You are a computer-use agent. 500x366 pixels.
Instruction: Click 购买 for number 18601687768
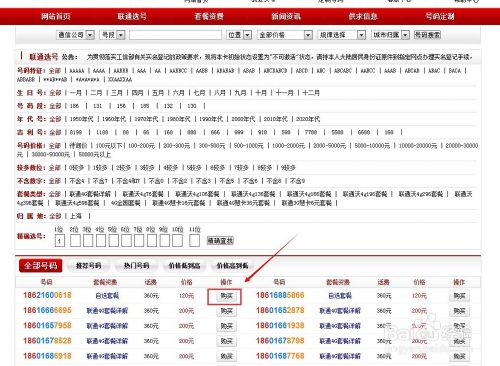tap(459, 356)
